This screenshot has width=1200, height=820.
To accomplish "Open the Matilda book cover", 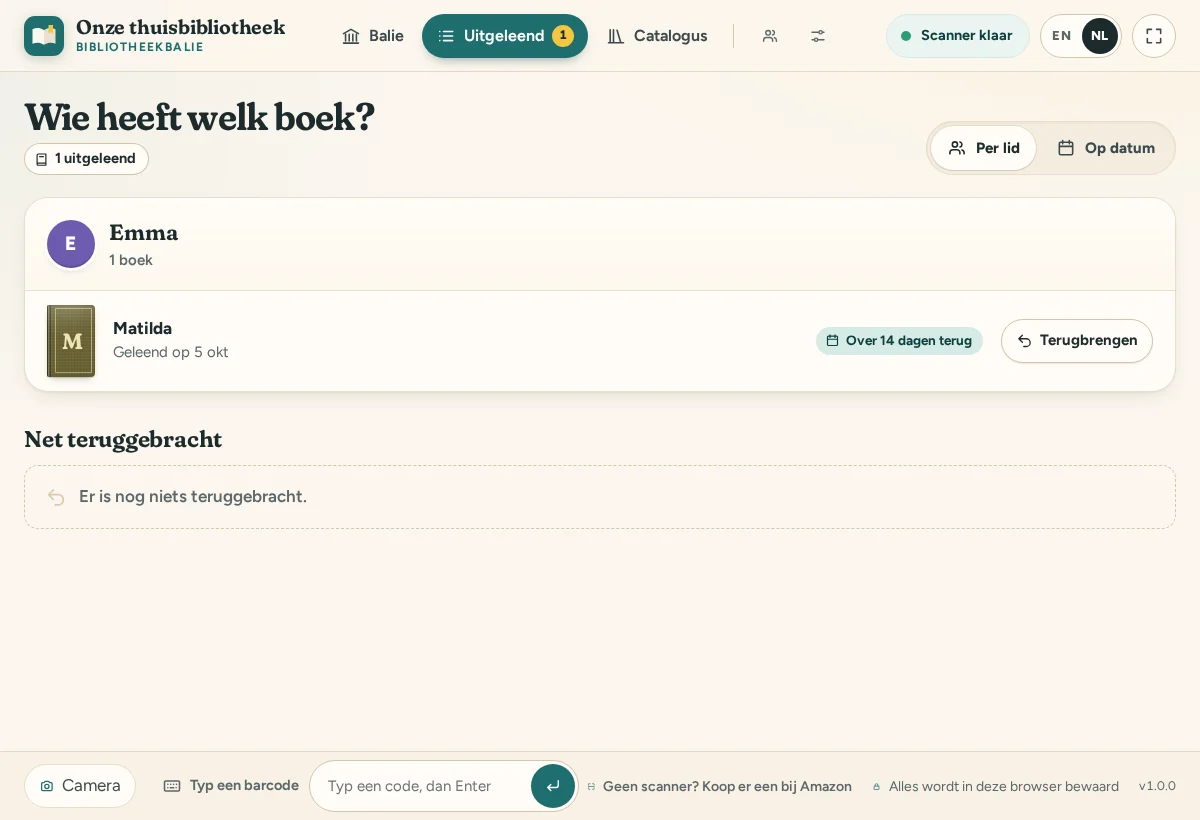I will pyautogui.click(x=71, y=341).
